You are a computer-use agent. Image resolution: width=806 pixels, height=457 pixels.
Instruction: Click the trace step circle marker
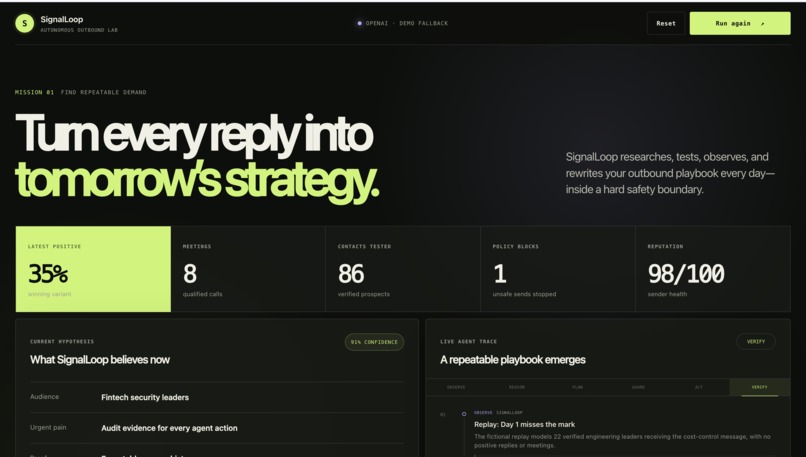[x=464, y=414]
